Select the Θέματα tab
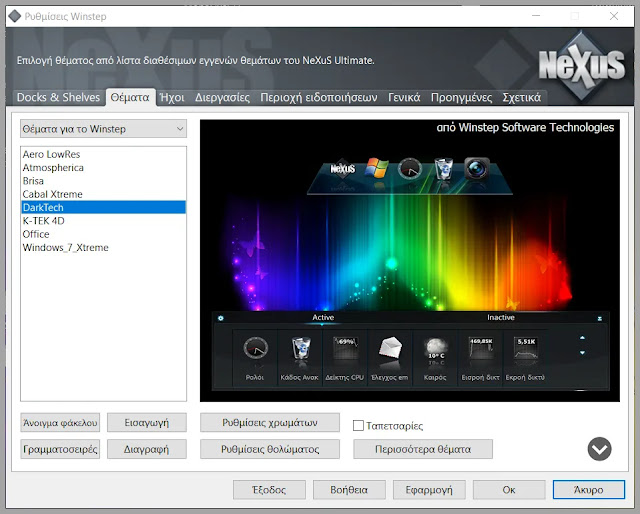The height and width of the screenshot is (514, 640). tap(130, 98)
